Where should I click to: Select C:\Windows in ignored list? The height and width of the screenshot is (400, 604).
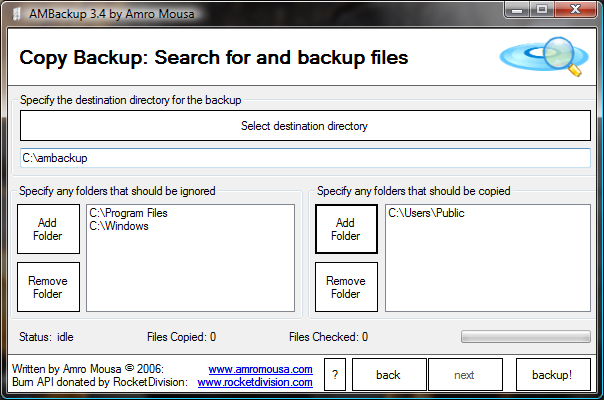119,226
